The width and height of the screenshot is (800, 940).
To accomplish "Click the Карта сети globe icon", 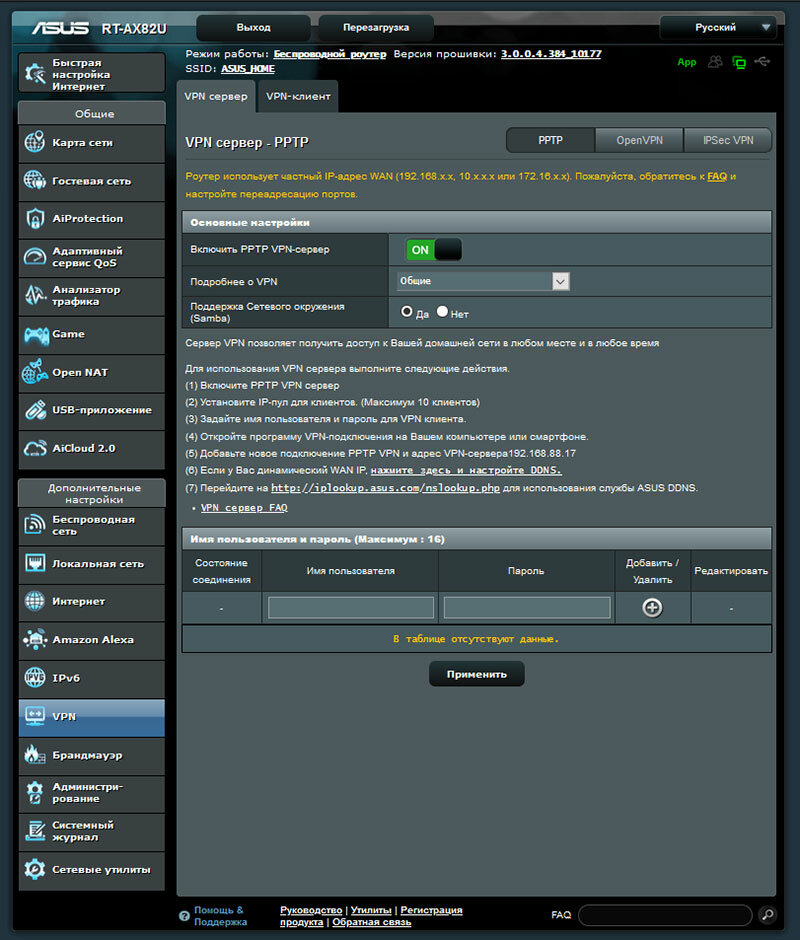I will tap(35, 142).
